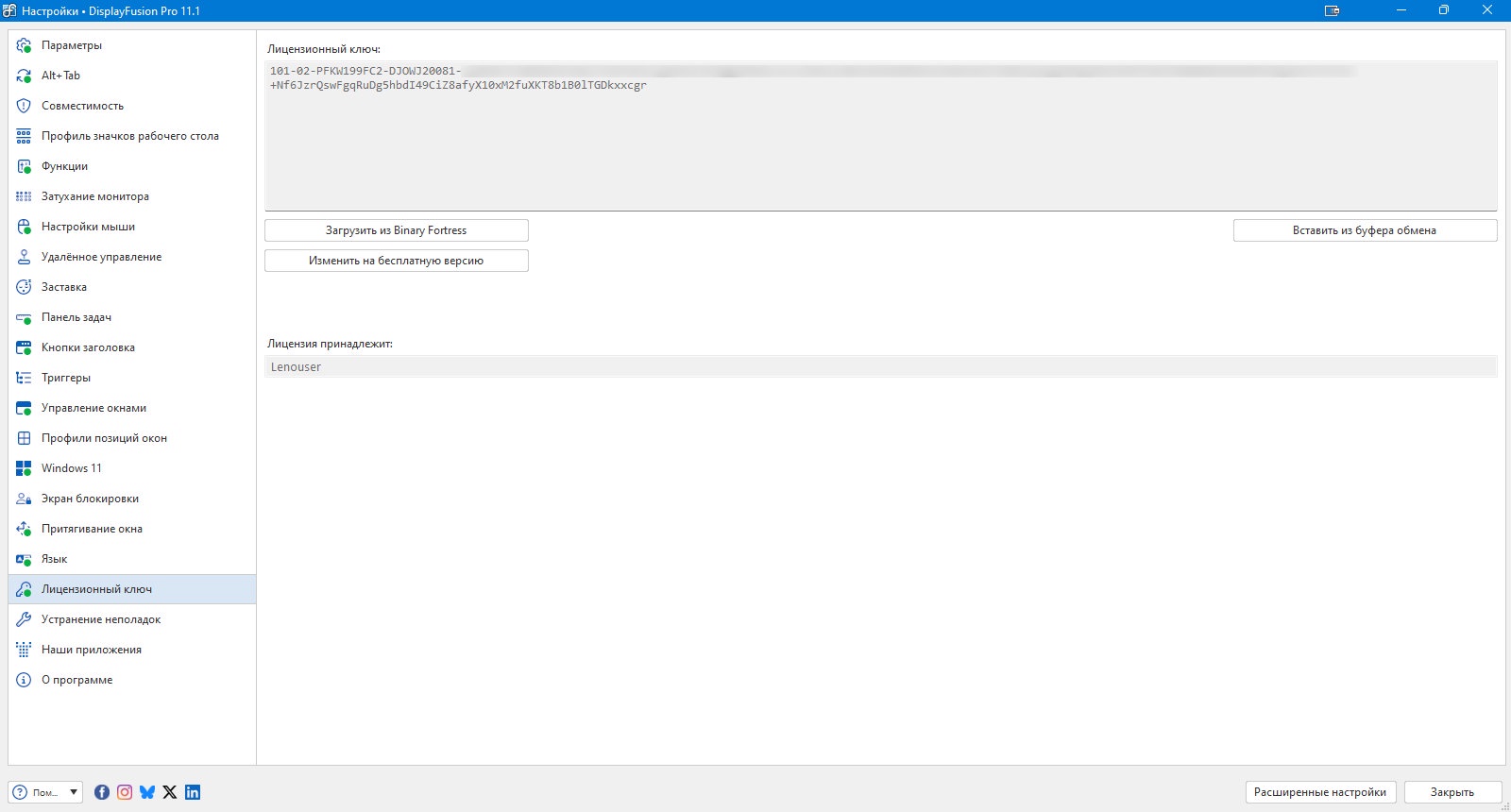Click the Лицензия принадлежит label
Image resolution: width=1511 pixels, height=812 pixels.
pos(330,344)
